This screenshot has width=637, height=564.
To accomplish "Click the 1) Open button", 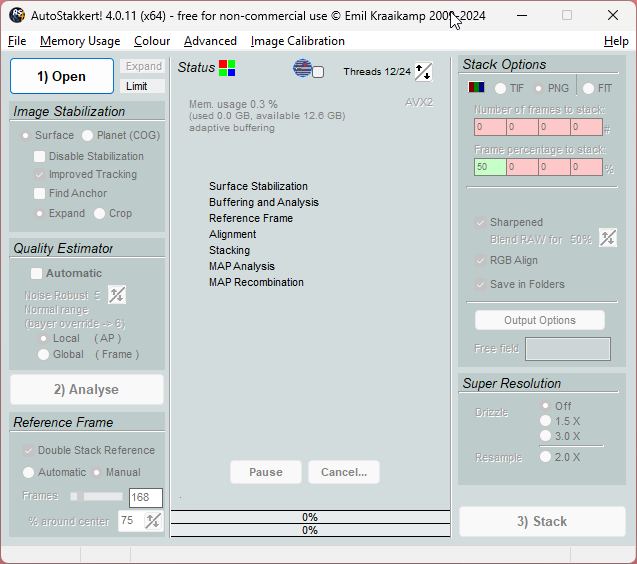I will (62, 76).
